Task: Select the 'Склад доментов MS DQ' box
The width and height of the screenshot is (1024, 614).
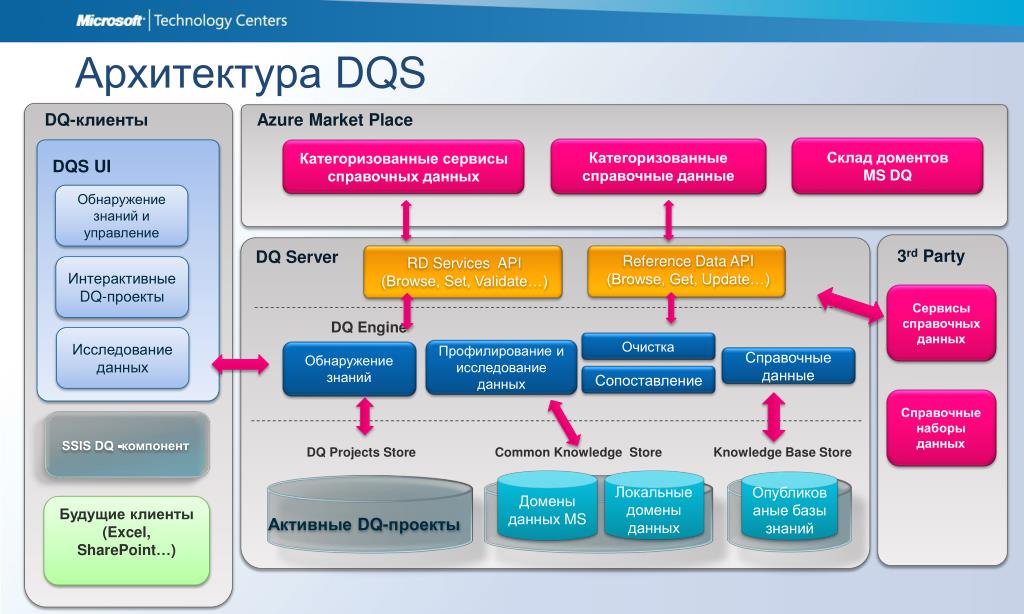Action: pos(887,166)
